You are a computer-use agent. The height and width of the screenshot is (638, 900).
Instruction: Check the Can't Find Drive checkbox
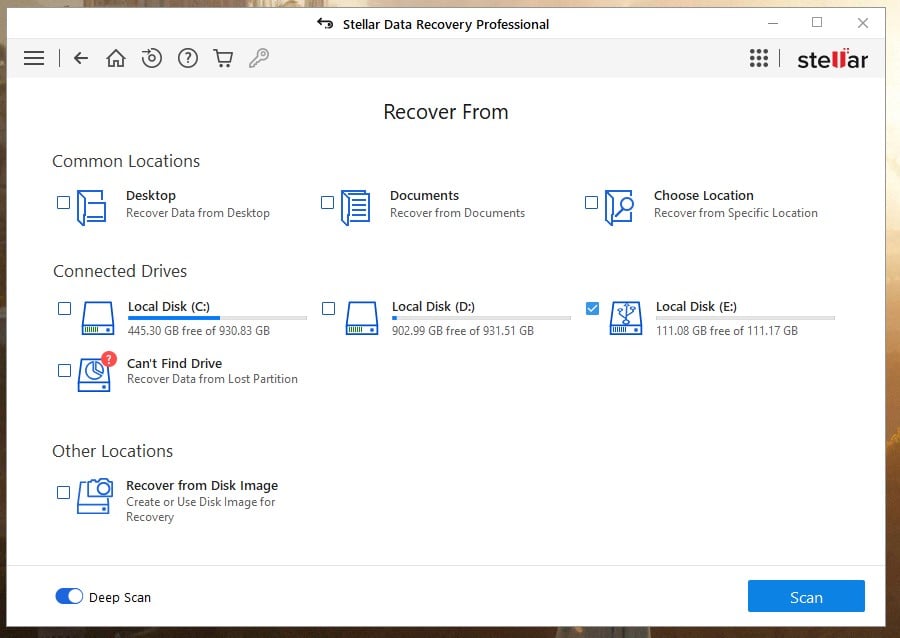point(64,371)
